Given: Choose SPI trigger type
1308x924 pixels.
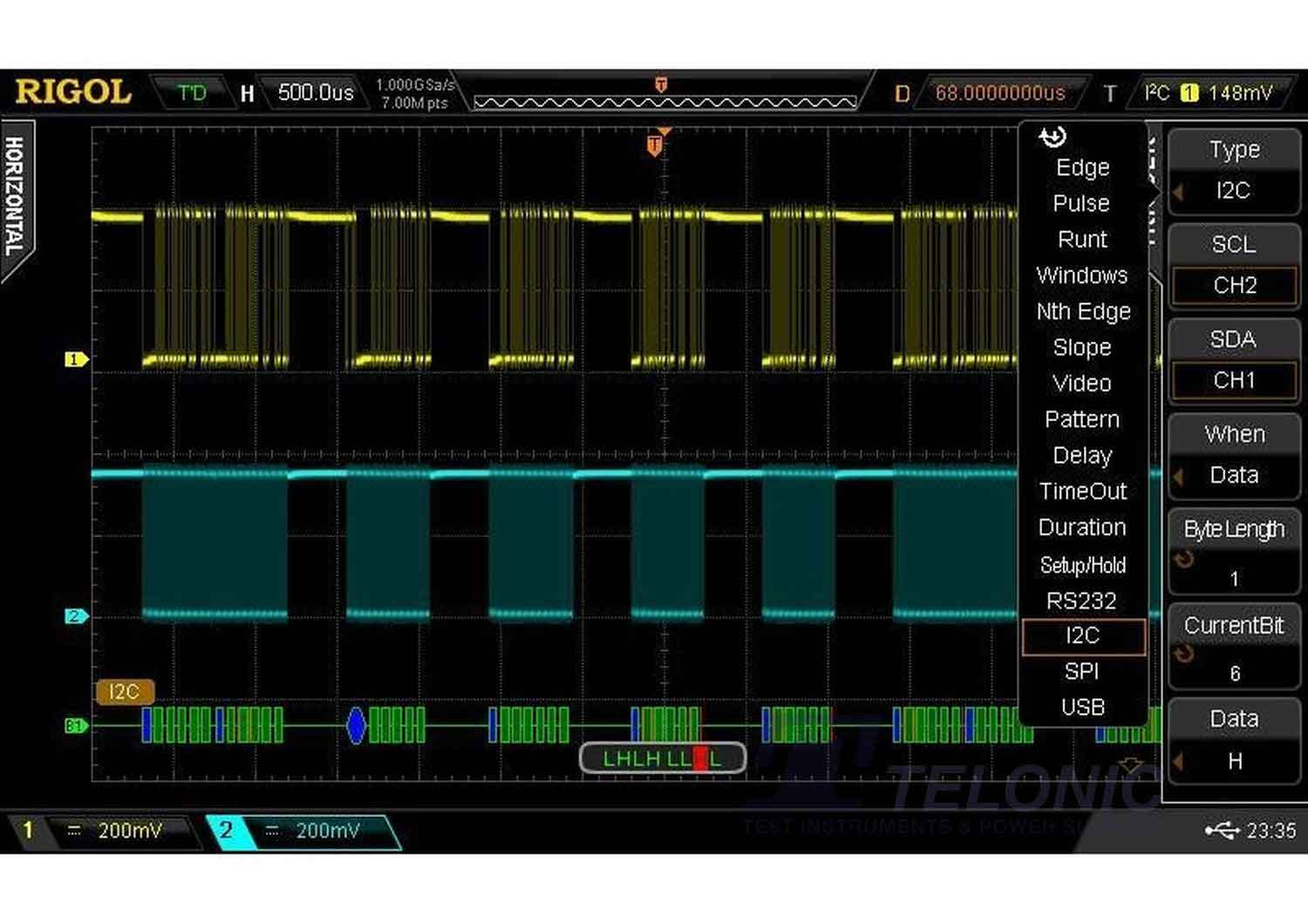Looking at the screenshot, I should point(1081,671).
